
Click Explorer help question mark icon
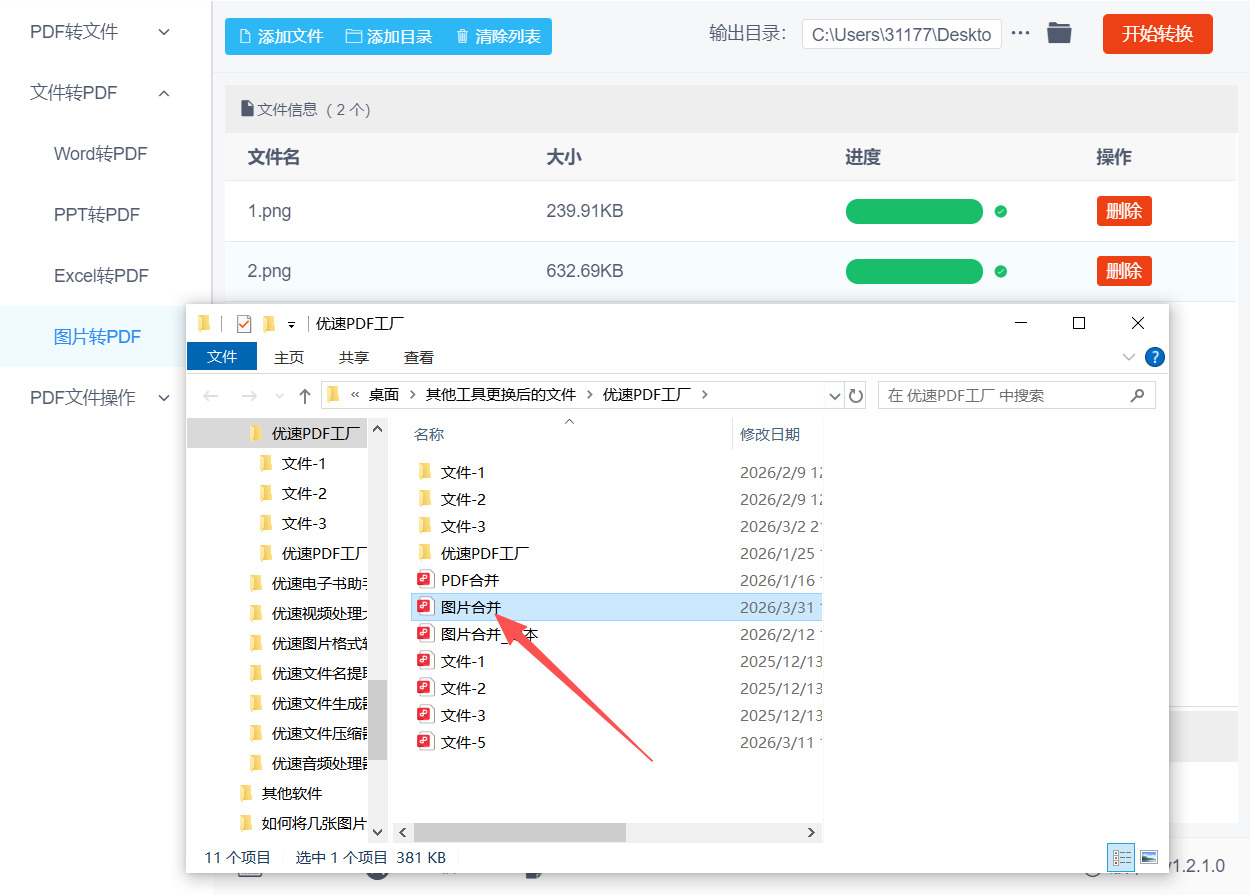[x=1155, y=357]
